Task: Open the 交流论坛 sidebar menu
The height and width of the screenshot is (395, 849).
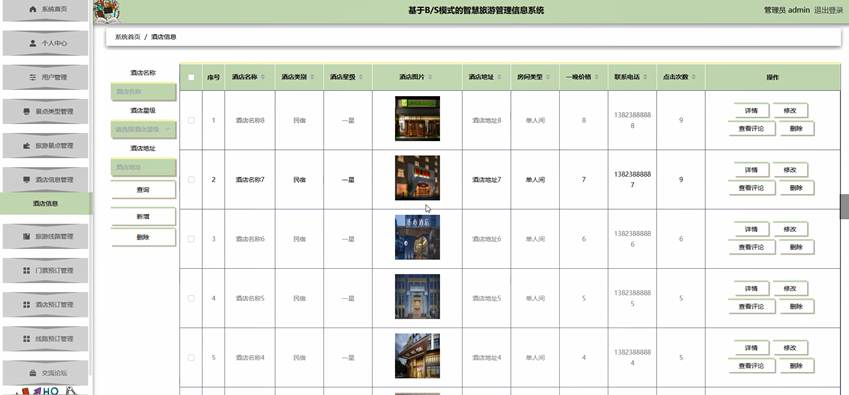Action: (45, 373)
